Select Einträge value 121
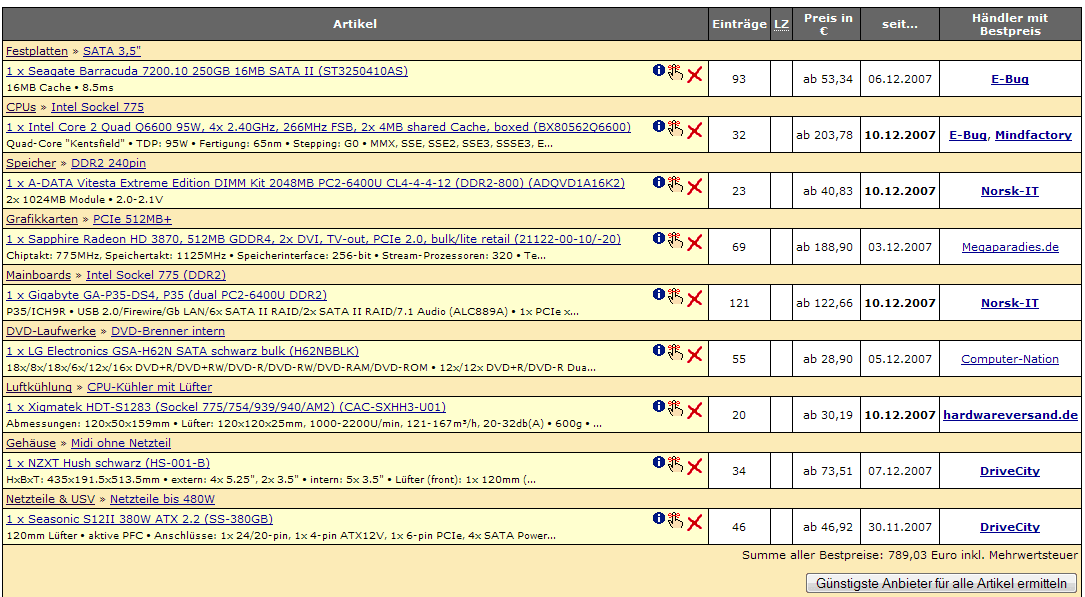This screenshot has width=1085, height=597. pyautogui.click(x=739, y=303)
